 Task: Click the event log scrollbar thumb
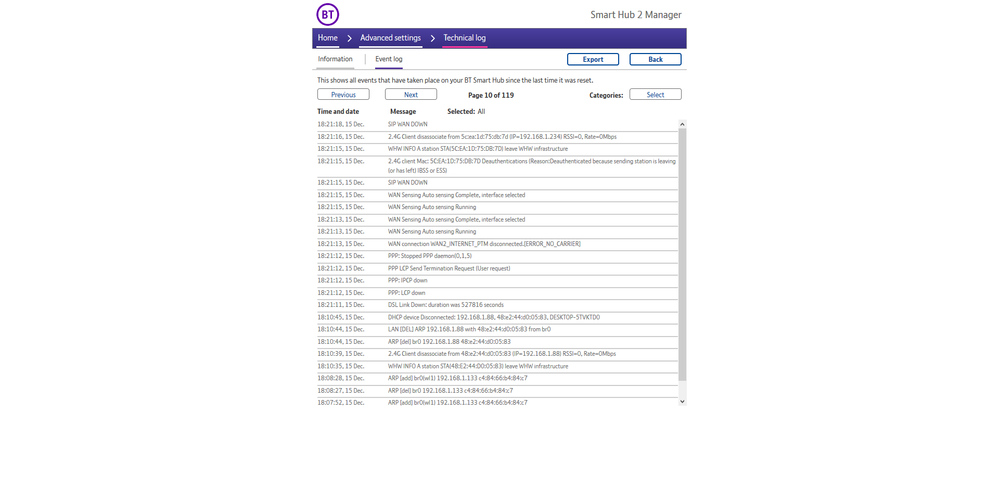point(683,255)
